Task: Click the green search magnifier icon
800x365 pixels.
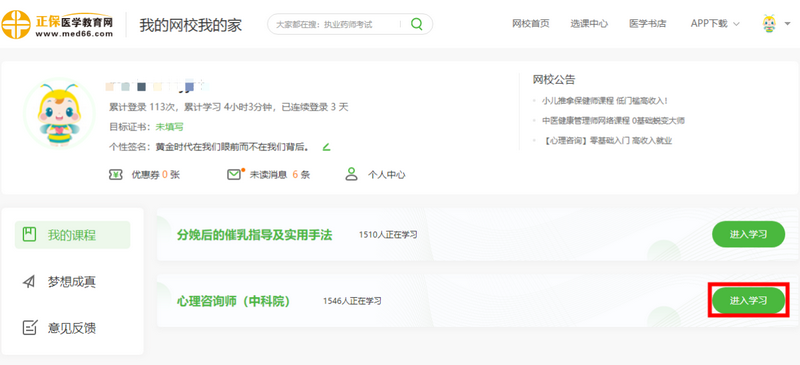Action: [417, 24]
